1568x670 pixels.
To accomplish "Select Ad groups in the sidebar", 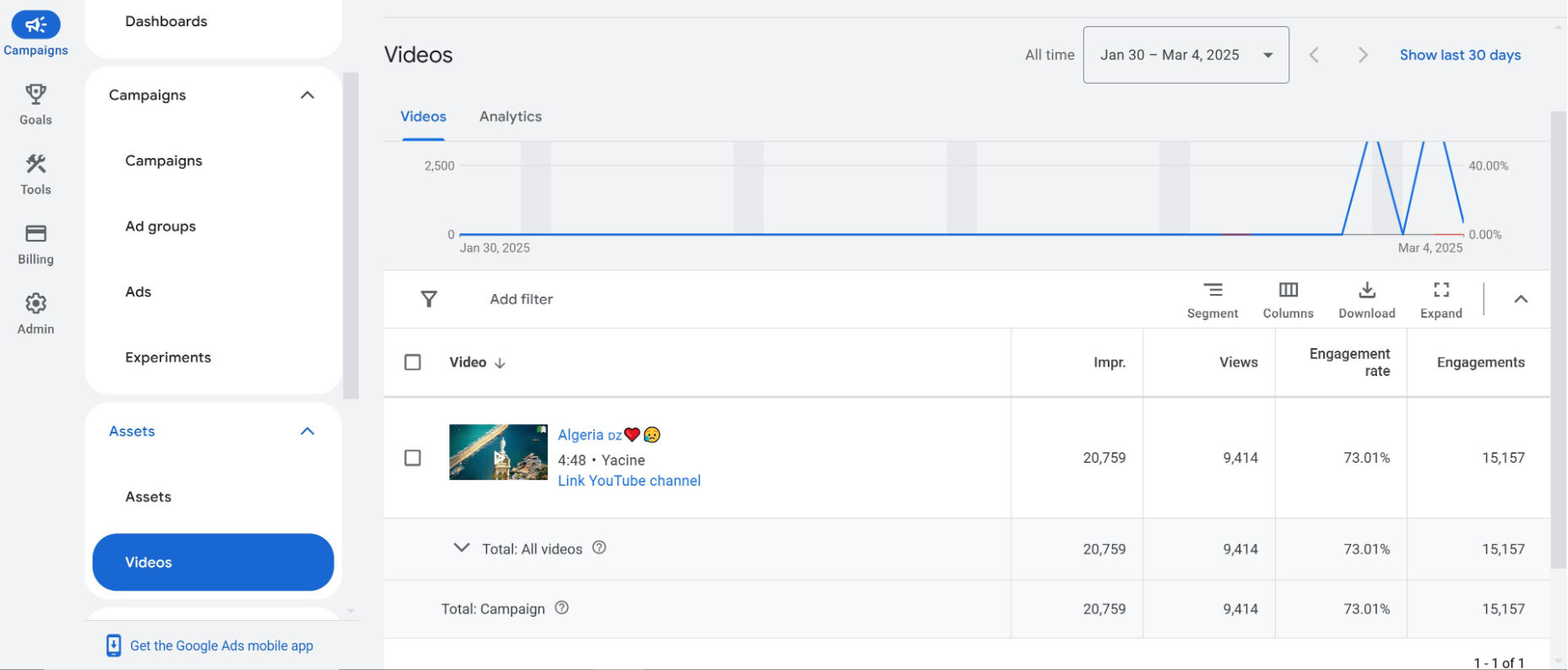I will click(x=160, y=226).
